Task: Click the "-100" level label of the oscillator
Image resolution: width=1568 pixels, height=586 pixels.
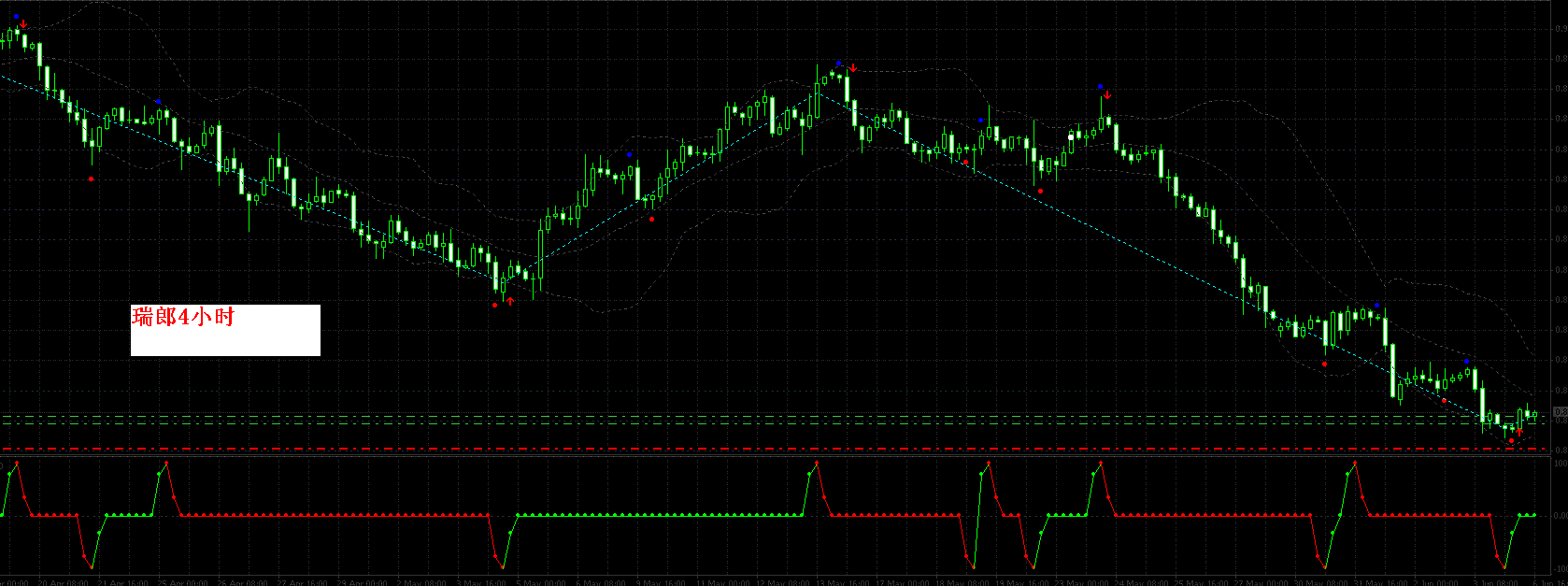Action: [x=1561, y=567]
